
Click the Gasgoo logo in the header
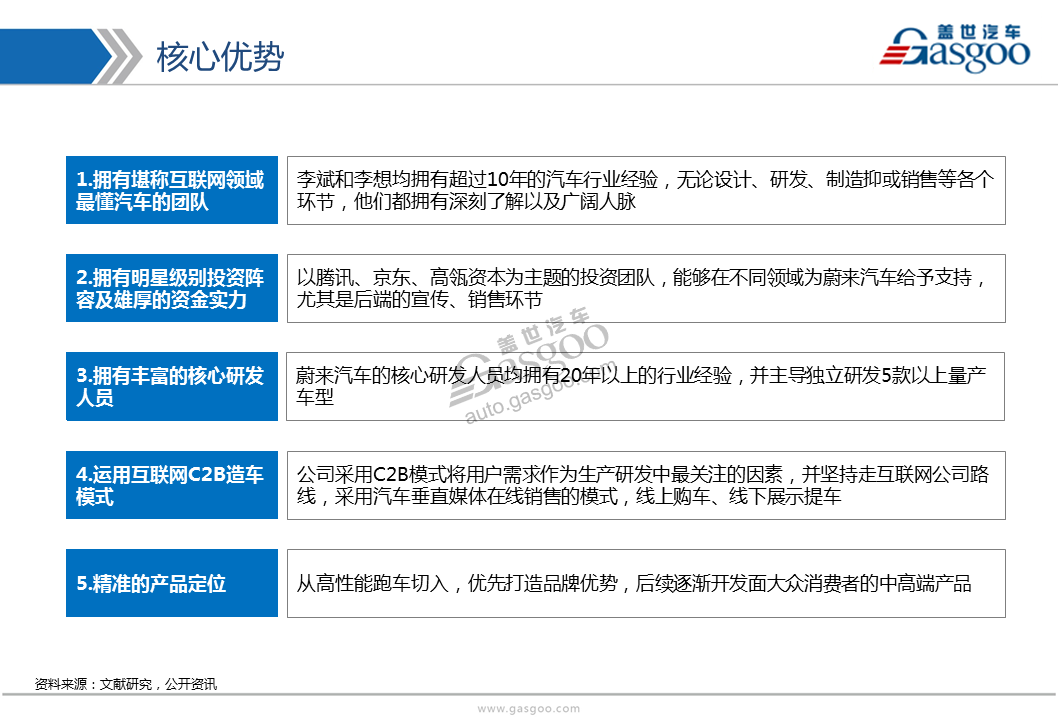(x=955, y=47)
